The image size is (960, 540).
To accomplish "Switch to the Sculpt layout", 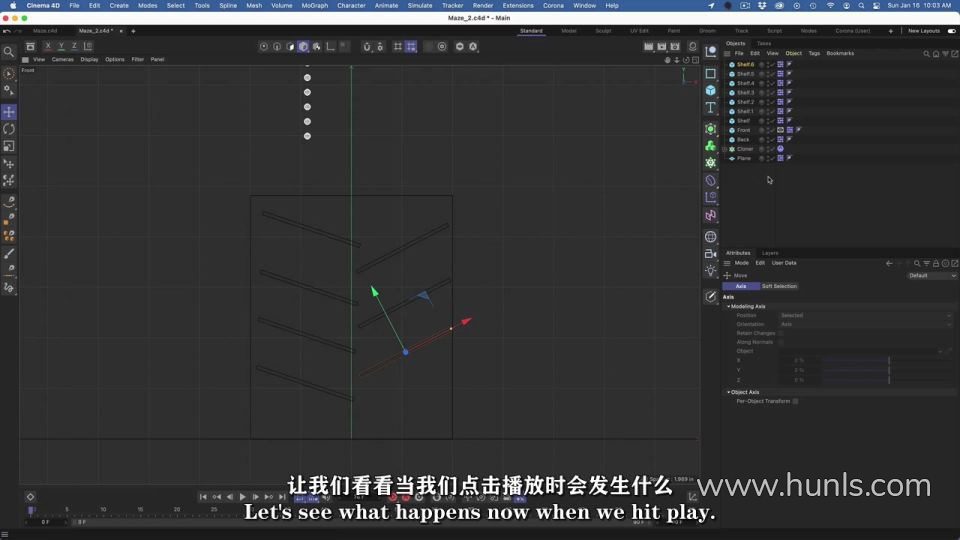I will pyautogui.click(x=603, y=31).
